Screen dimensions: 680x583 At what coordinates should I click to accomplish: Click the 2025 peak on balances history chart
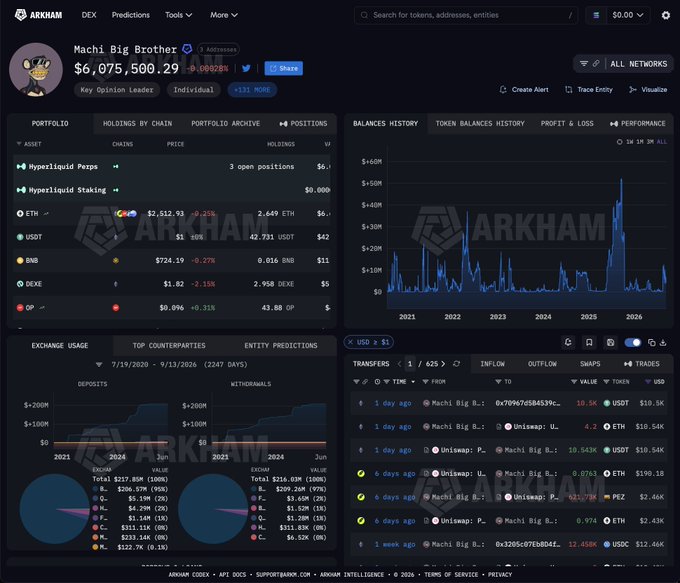point(621,179)
